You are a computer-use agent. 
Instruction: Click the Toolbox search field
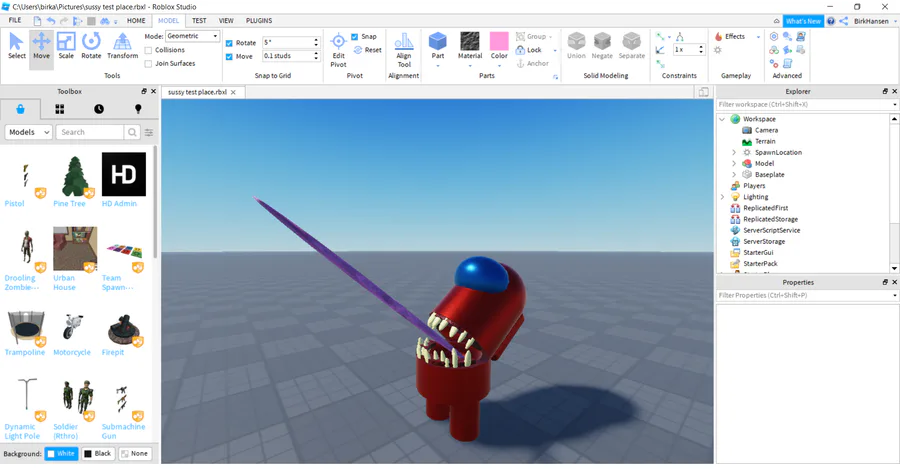90,132
